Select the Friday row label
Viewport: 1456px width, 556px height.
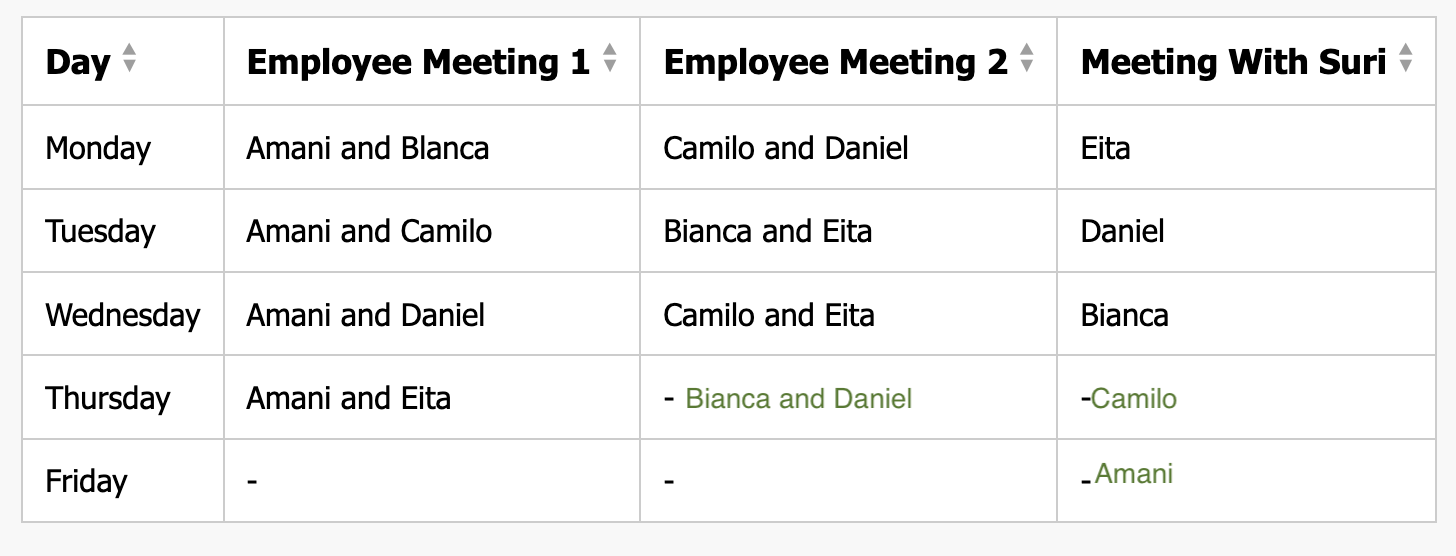click(x=86, y=482)
